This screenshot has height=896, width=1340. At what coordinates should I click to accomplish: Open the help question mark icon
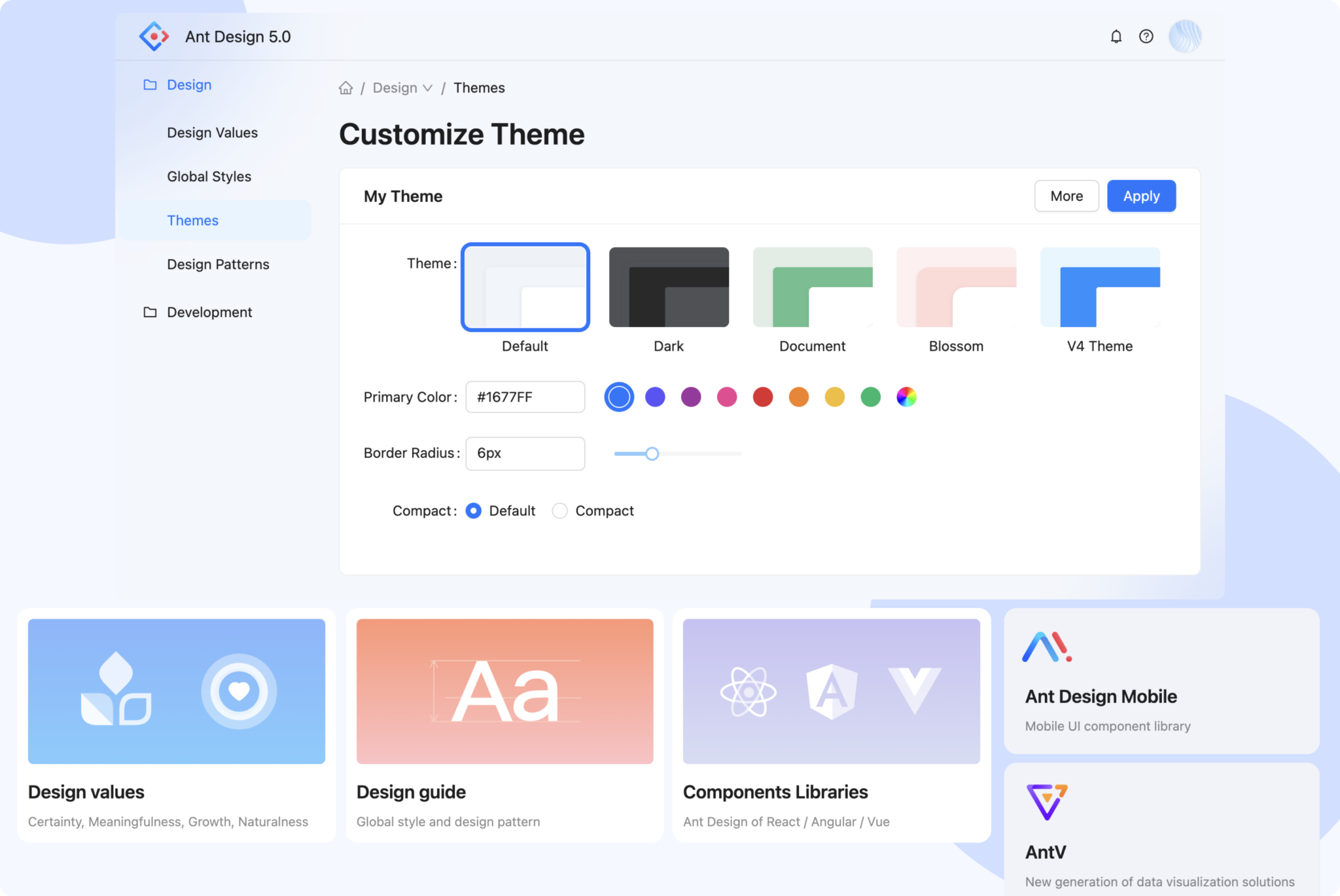coord(1146,37)
